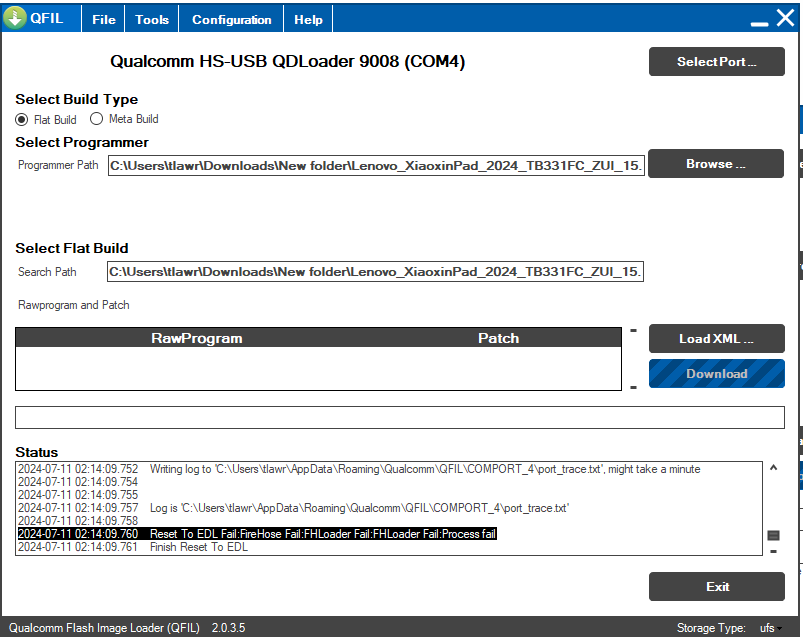
Task: Minimize the QFIL window
Action: [x=759, y=24]
